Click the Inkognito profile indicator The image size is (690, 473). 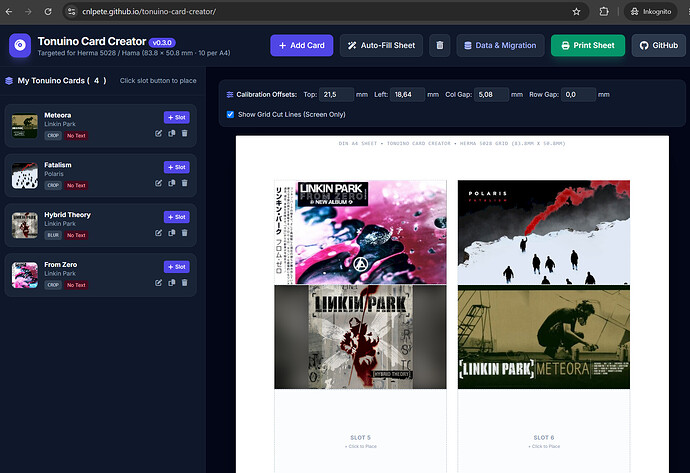point(650,12)
